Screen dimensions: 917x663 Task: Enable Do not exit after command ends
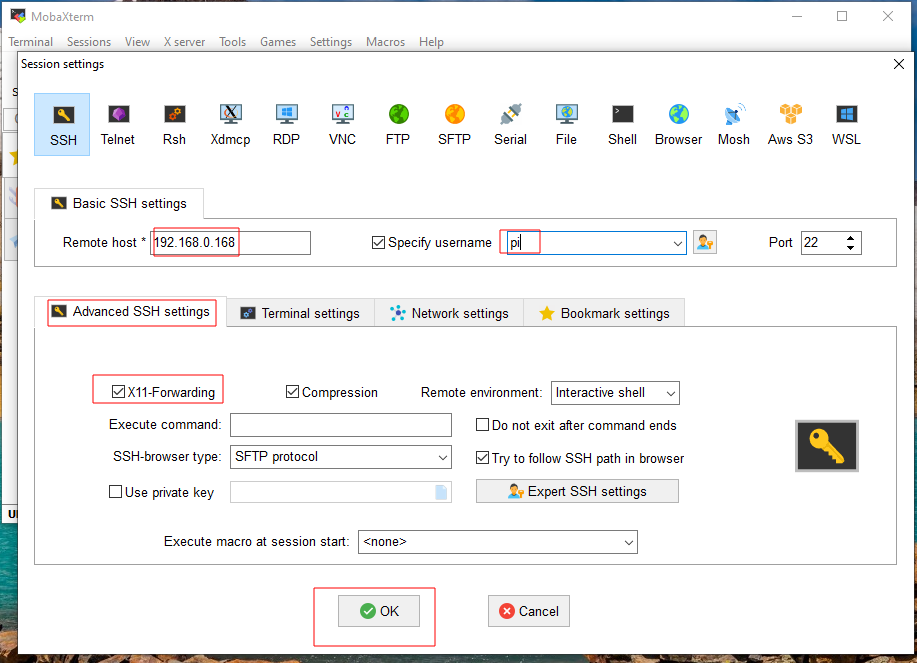(482, 425)
